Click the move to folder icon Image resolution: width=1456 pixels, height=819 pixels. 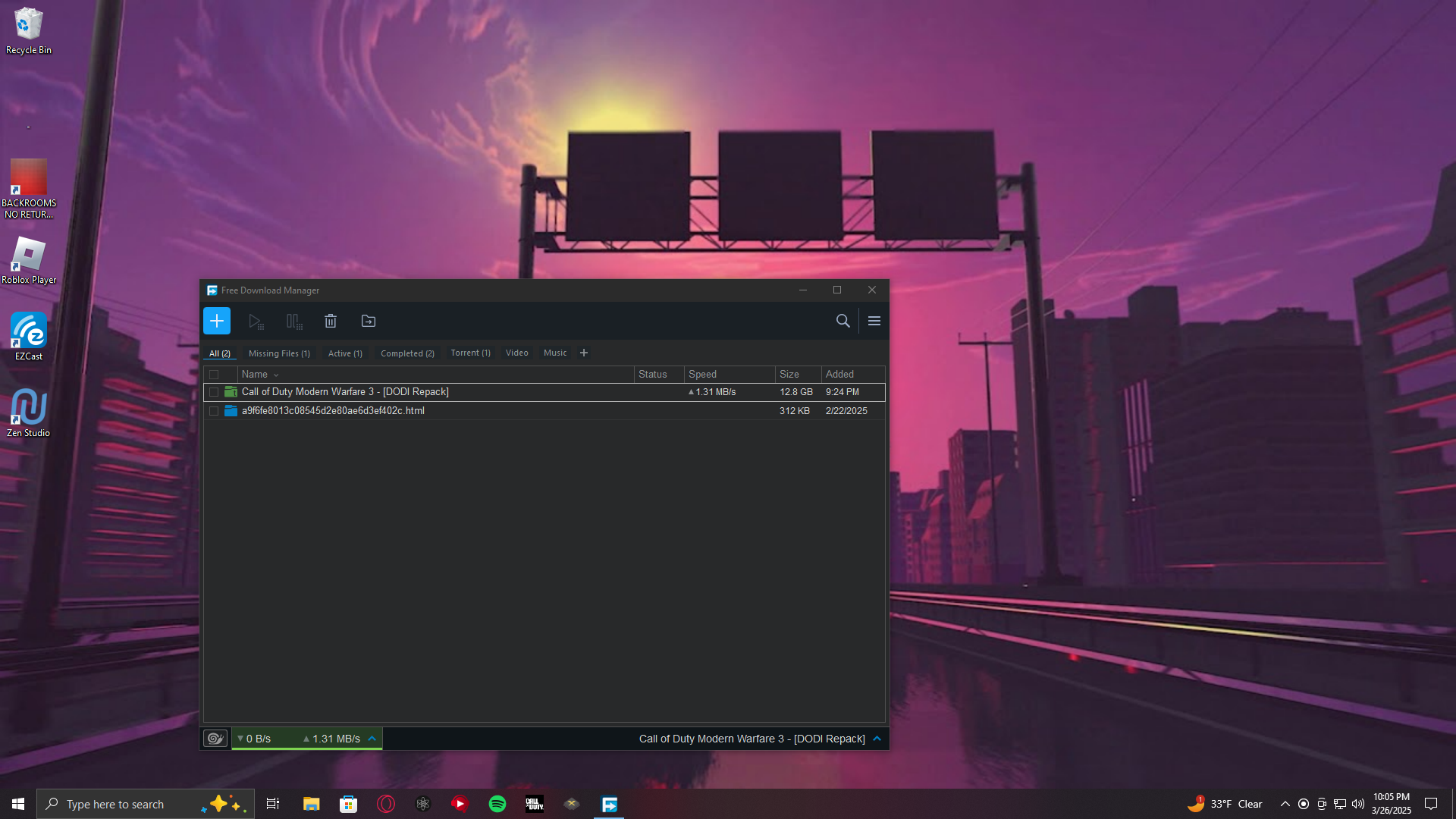point(369,322)
